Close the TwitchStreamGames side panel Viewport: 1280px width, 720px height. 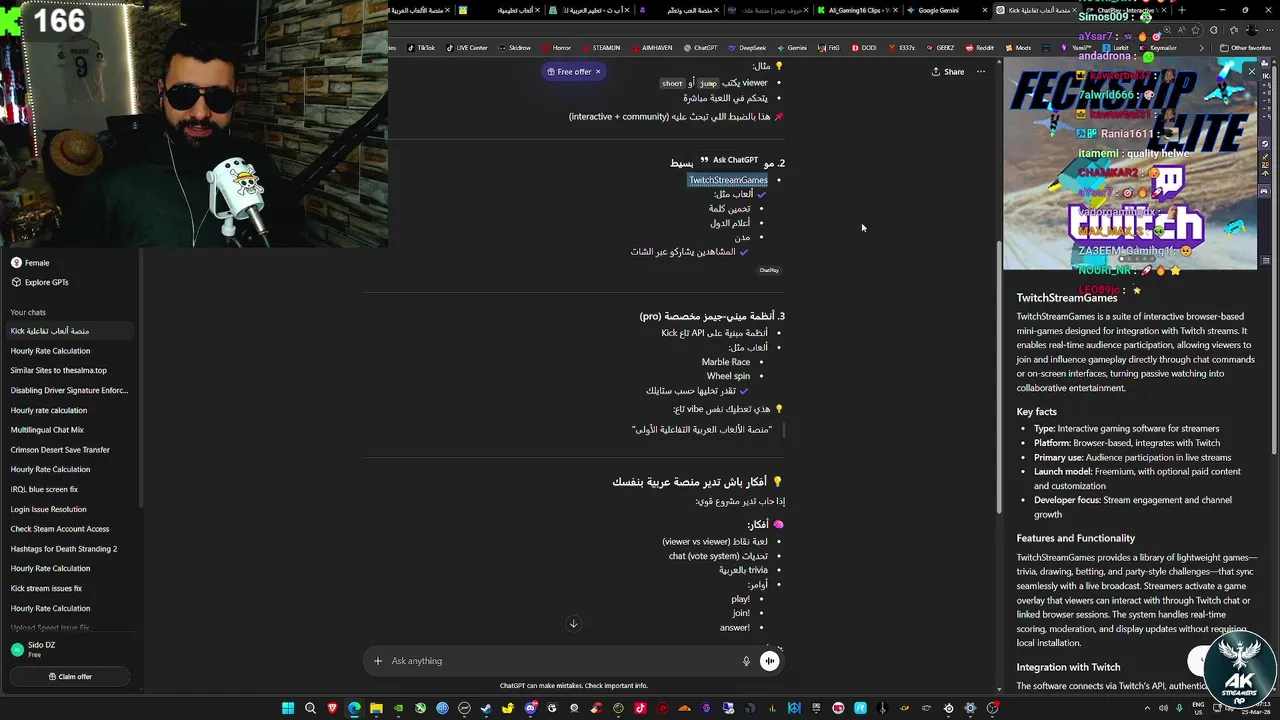coord(1251,71)
